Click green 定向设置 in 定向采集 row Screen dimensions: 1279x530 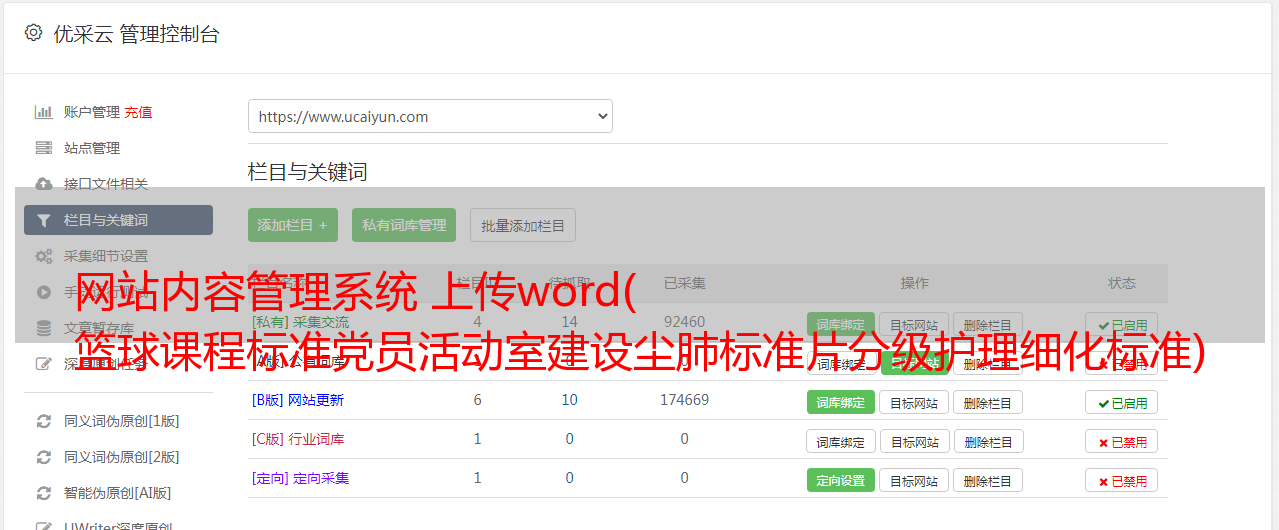pyautogui.click(x=841, y=480)
